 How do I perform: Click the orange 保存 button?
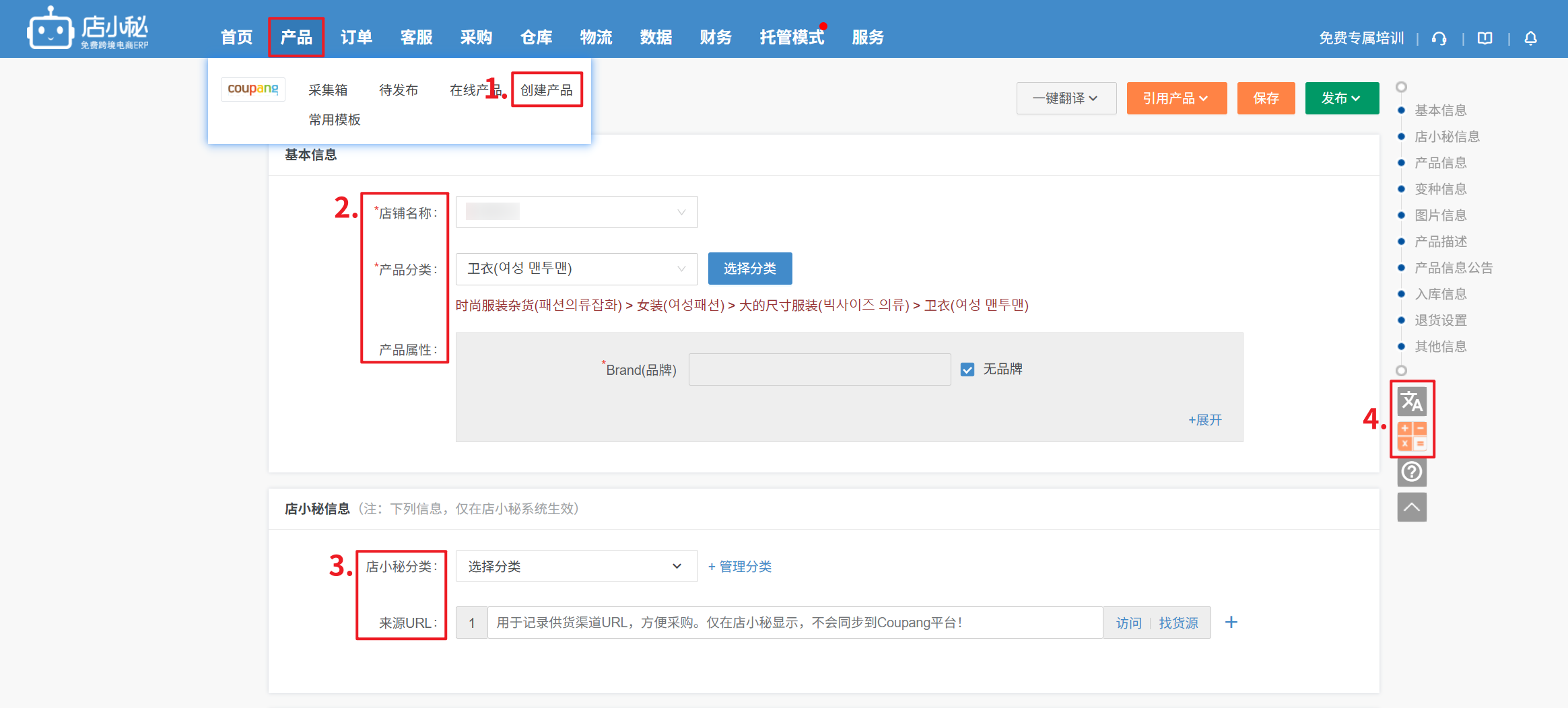(1266, 98)
